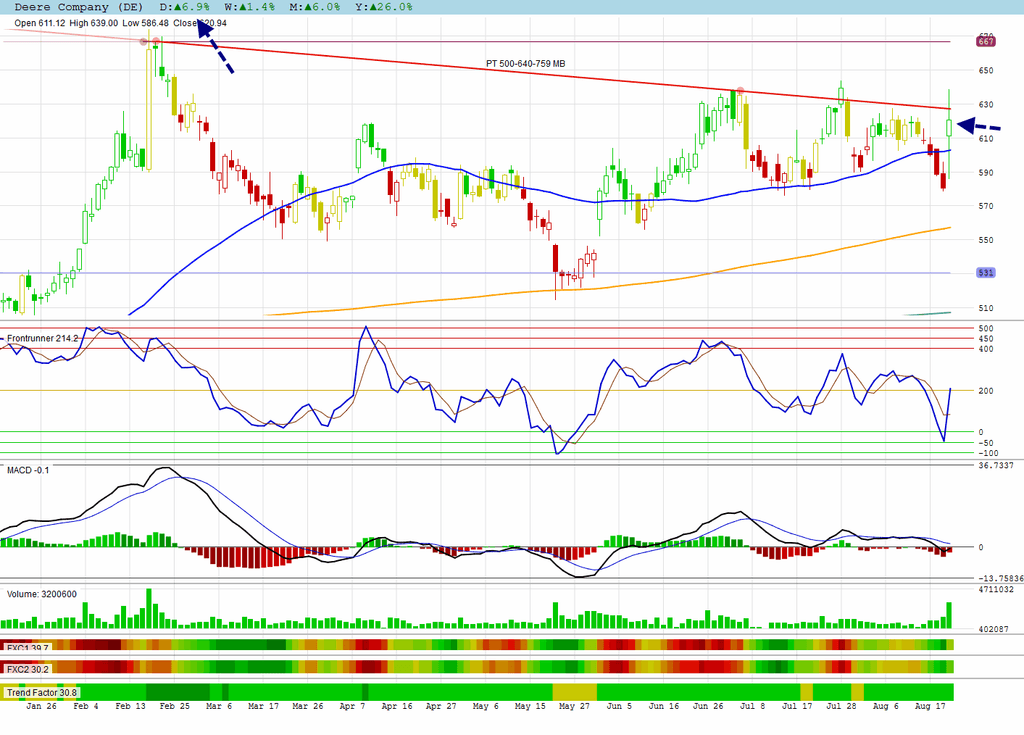Select the yearly change Y:▲26.0% value
The image size is (1024, 735).
pos(383,7)
